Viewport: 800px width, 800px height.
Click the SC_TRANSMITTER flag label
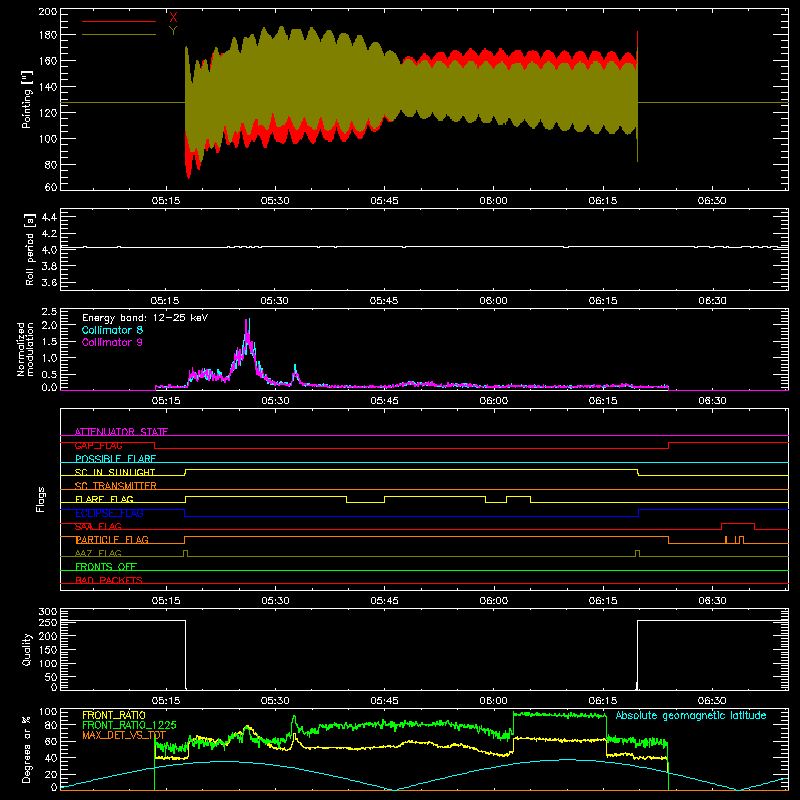click(116, 485)
